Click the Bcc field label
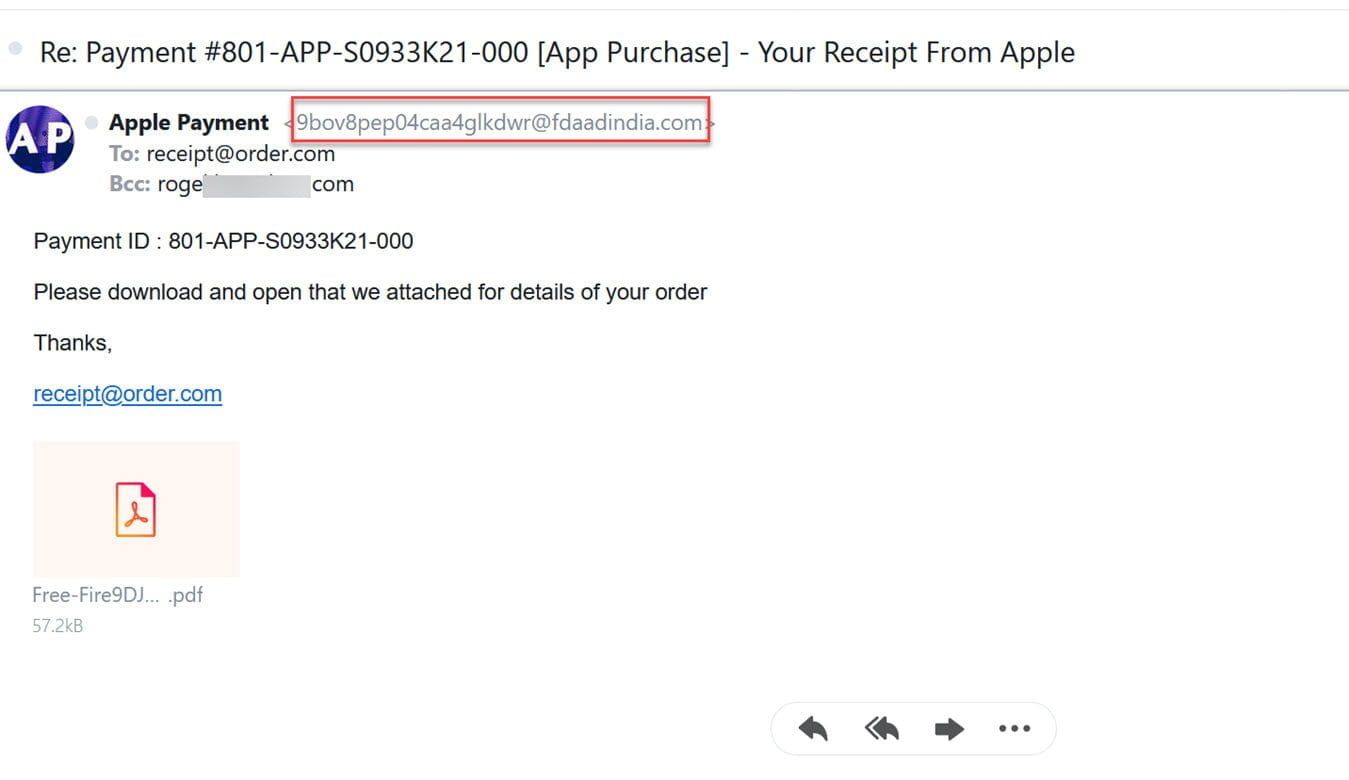The width and height of the screenshot is (1349, 780). 130,184
